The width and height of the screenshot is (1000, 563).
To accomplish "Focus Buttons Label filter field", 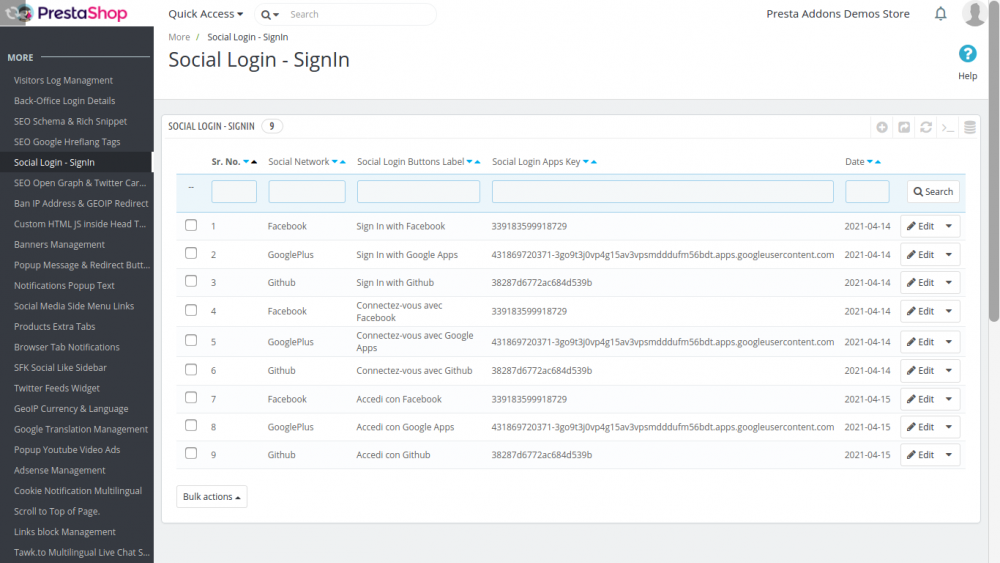I will tap(418, 191).
